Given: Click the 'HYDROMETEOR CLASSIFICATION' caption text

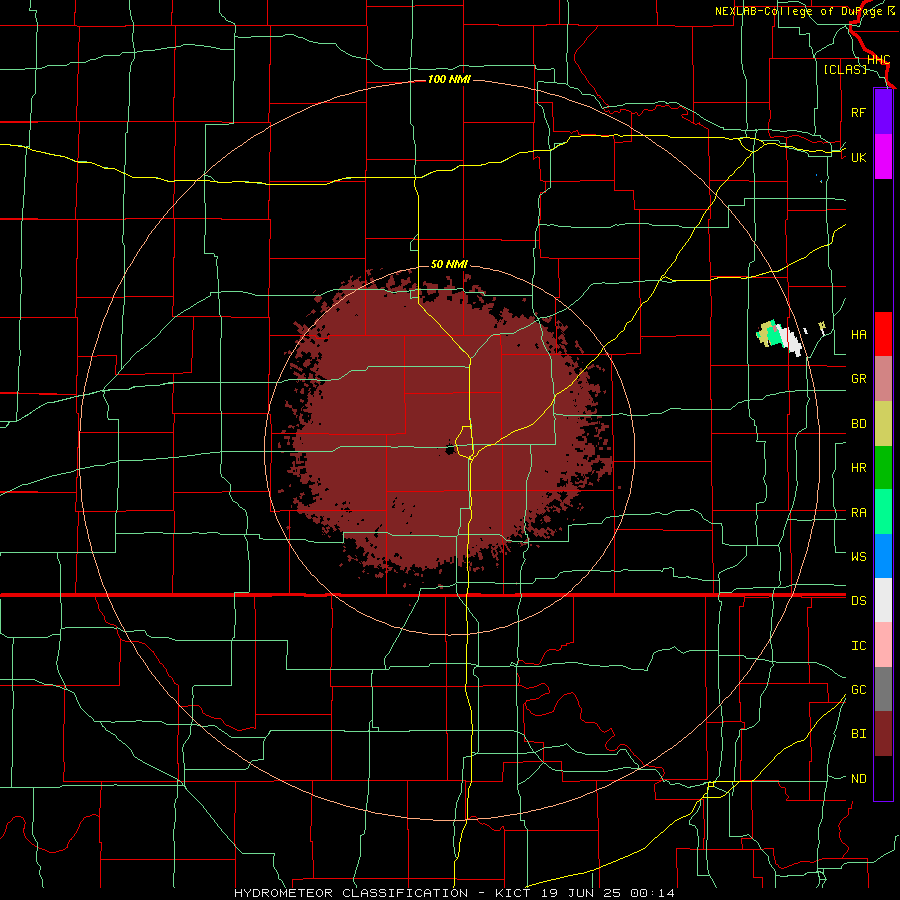Looking at the screenshot, I should (x=351, y=893).
